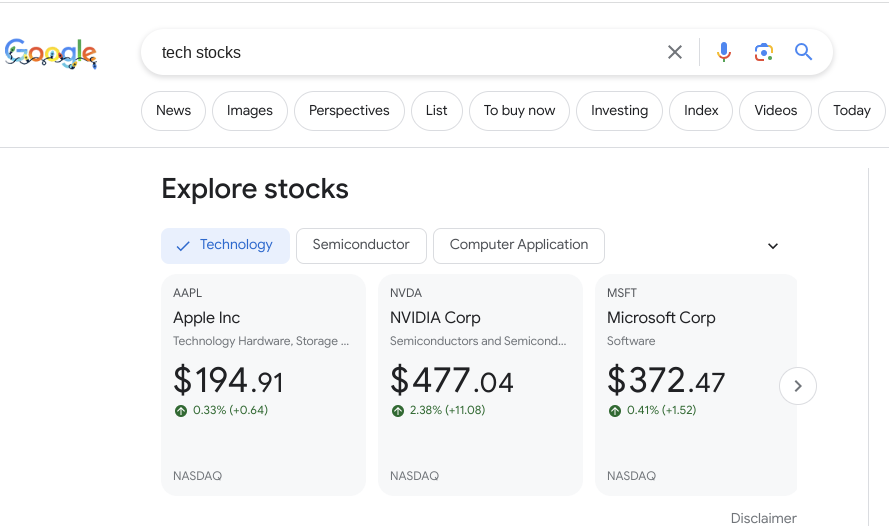The height and width of the screenshot is (526, 889).
Task: Choose the Today filter chip
Action: click(852, 111)
